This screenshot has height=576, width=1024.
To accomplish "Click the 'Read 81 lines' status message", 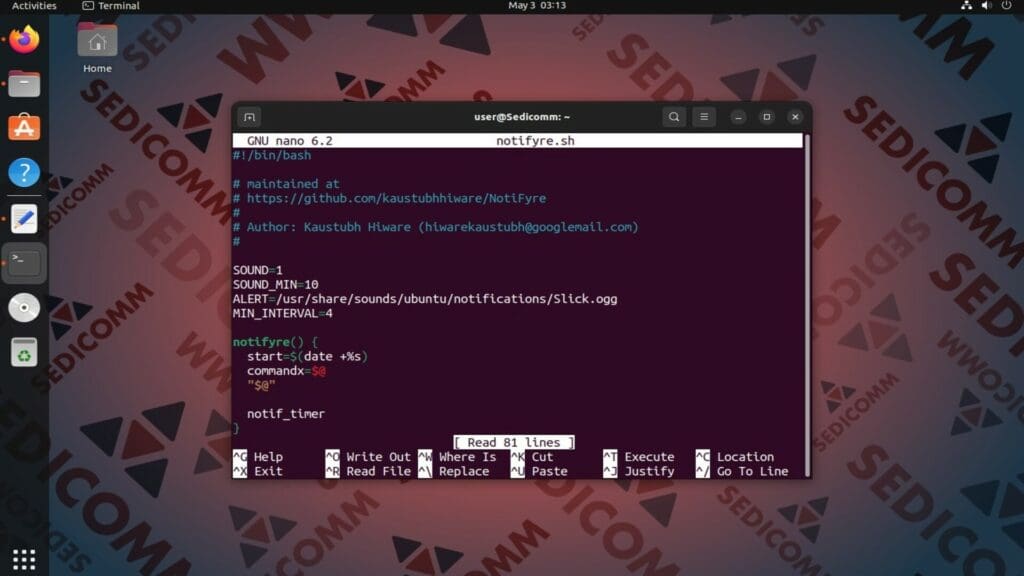I will tap(514, 442).
